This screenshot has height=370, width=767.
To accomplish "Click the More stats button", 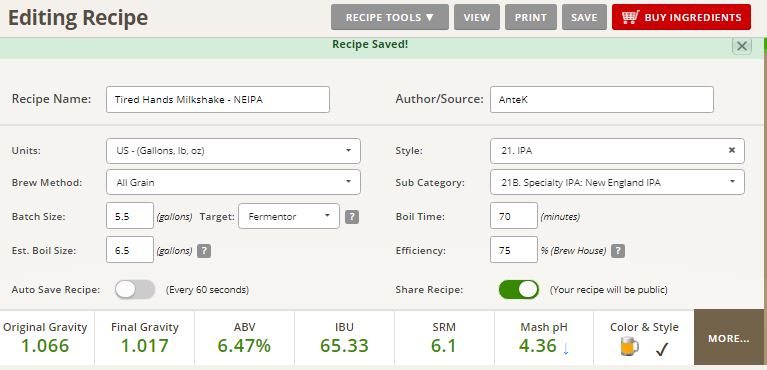I will point(729,338).
